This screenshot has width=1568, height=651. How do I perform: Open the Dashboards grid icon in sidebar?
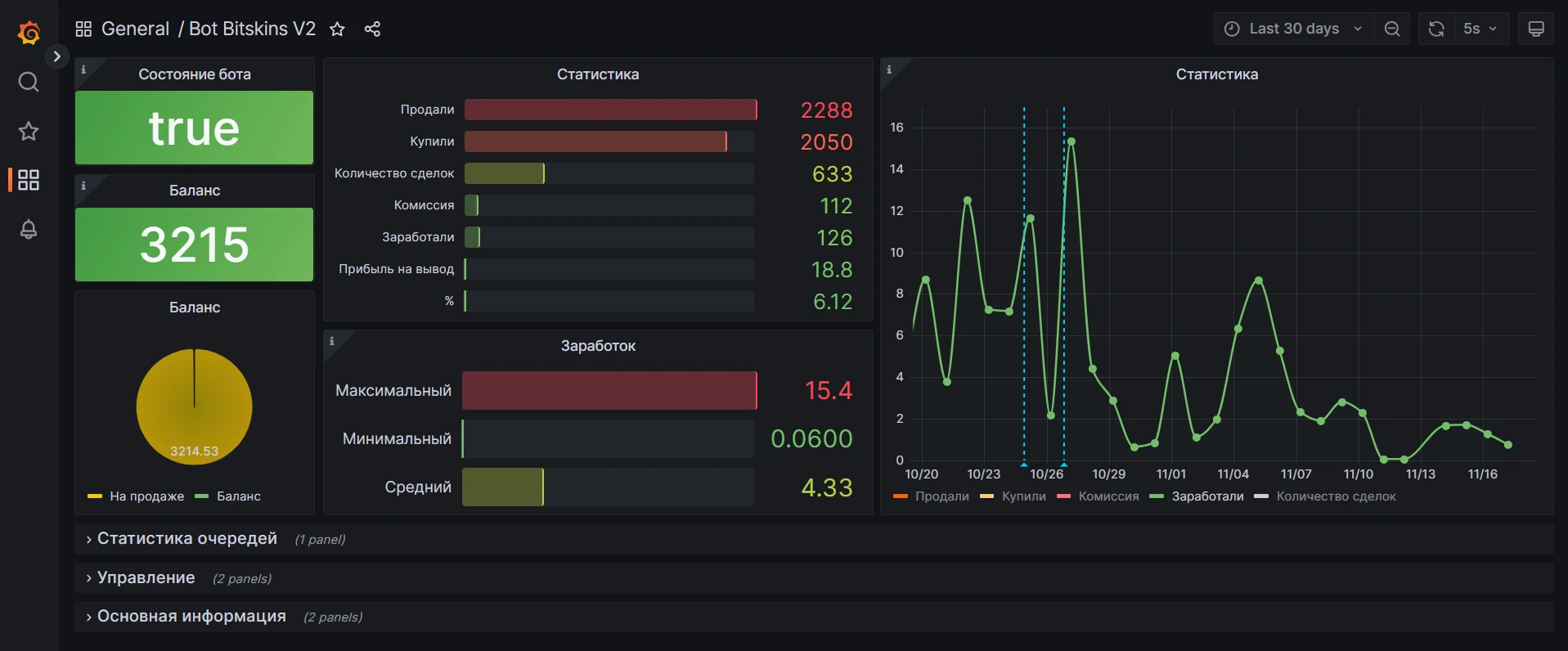(29, 180)
